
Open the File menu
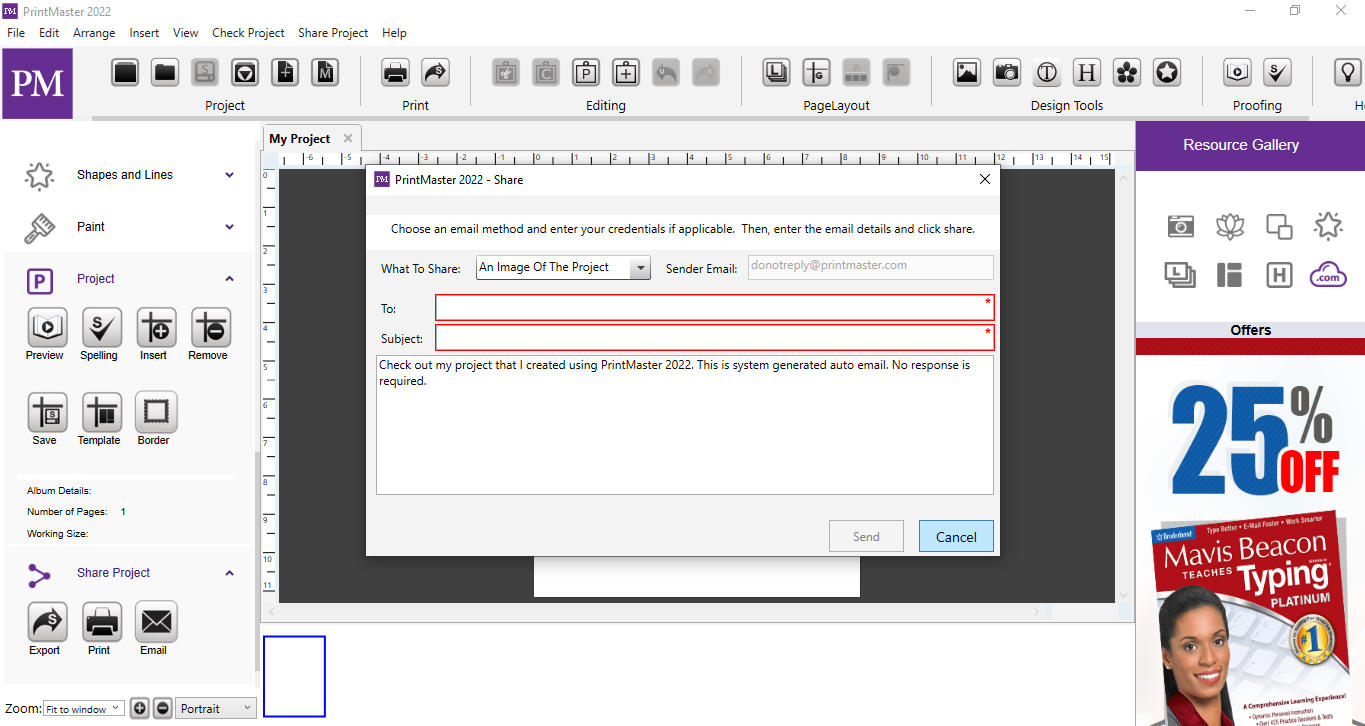[16, 33]
